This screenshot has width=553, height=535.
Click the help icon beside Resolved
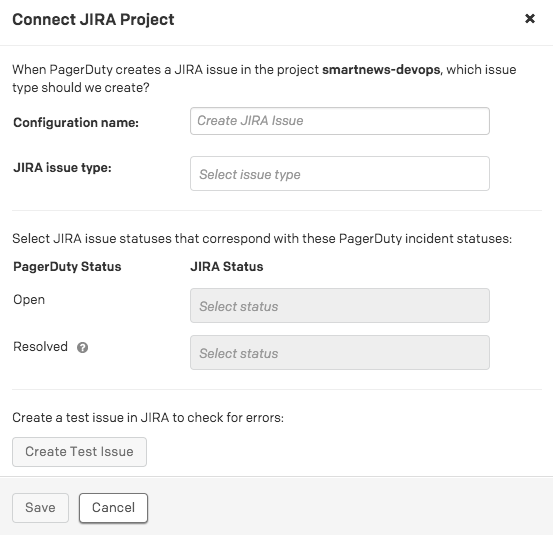click(x=83, y=348)
